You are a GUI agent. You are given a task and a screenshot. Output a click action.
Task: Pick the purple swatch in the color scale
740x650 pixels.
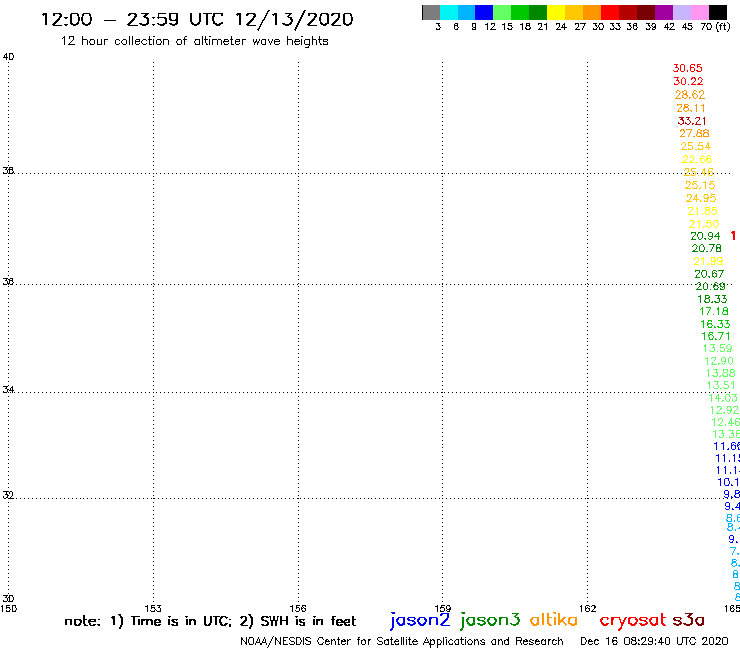(664, 12)
